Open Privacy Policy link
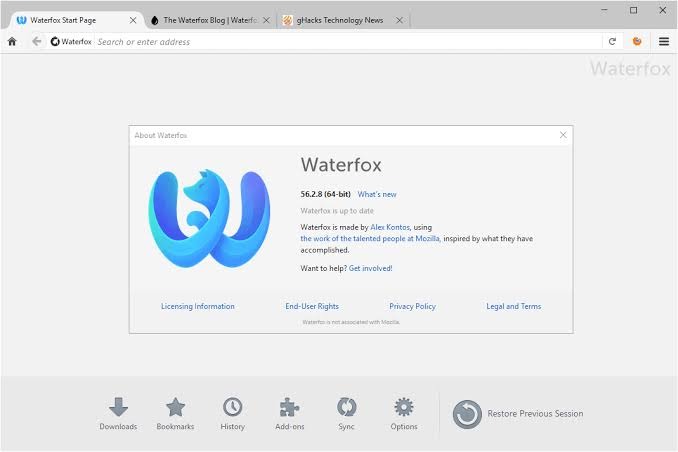The image size is (678, 452). point(413,306)
